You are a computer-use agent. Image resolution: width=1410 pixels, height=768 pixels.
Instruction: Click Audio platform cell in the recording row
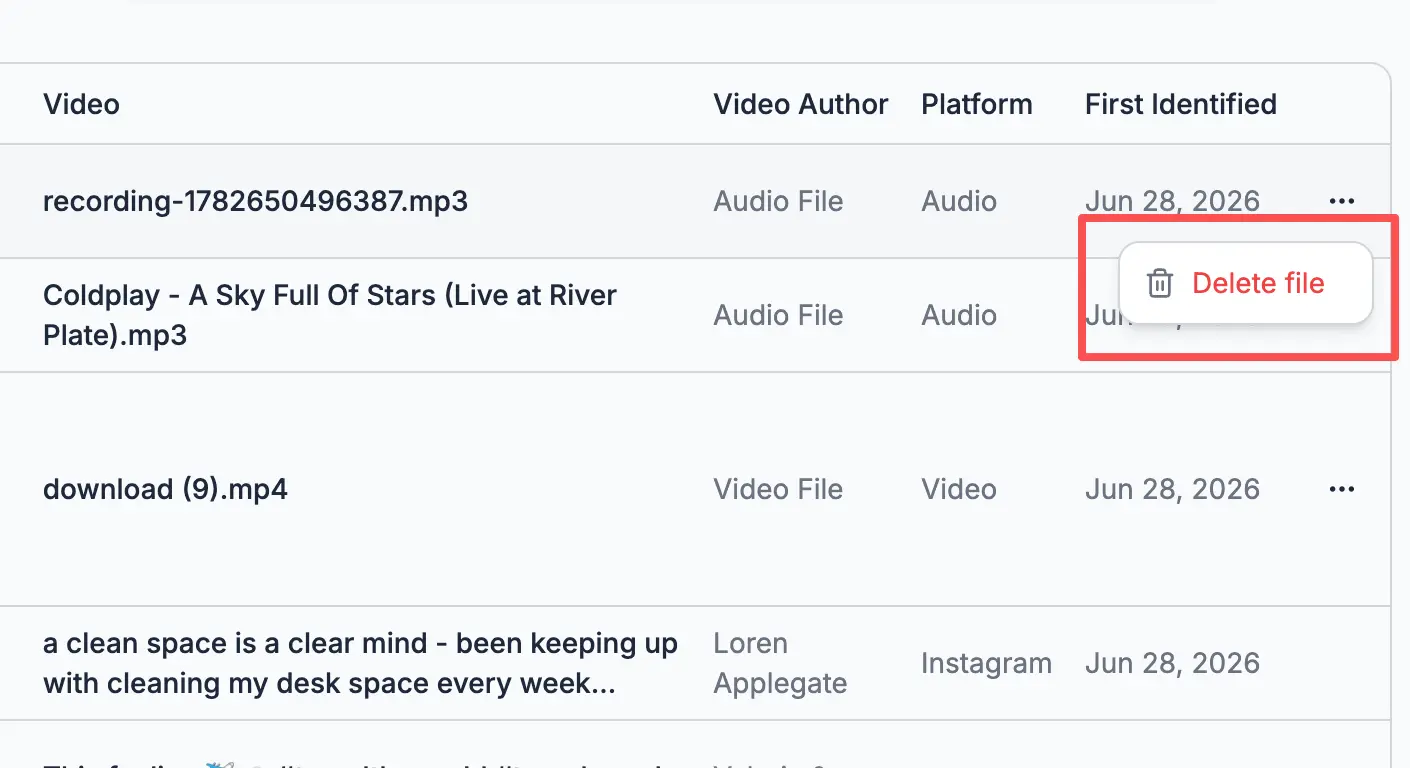(959, 201)
